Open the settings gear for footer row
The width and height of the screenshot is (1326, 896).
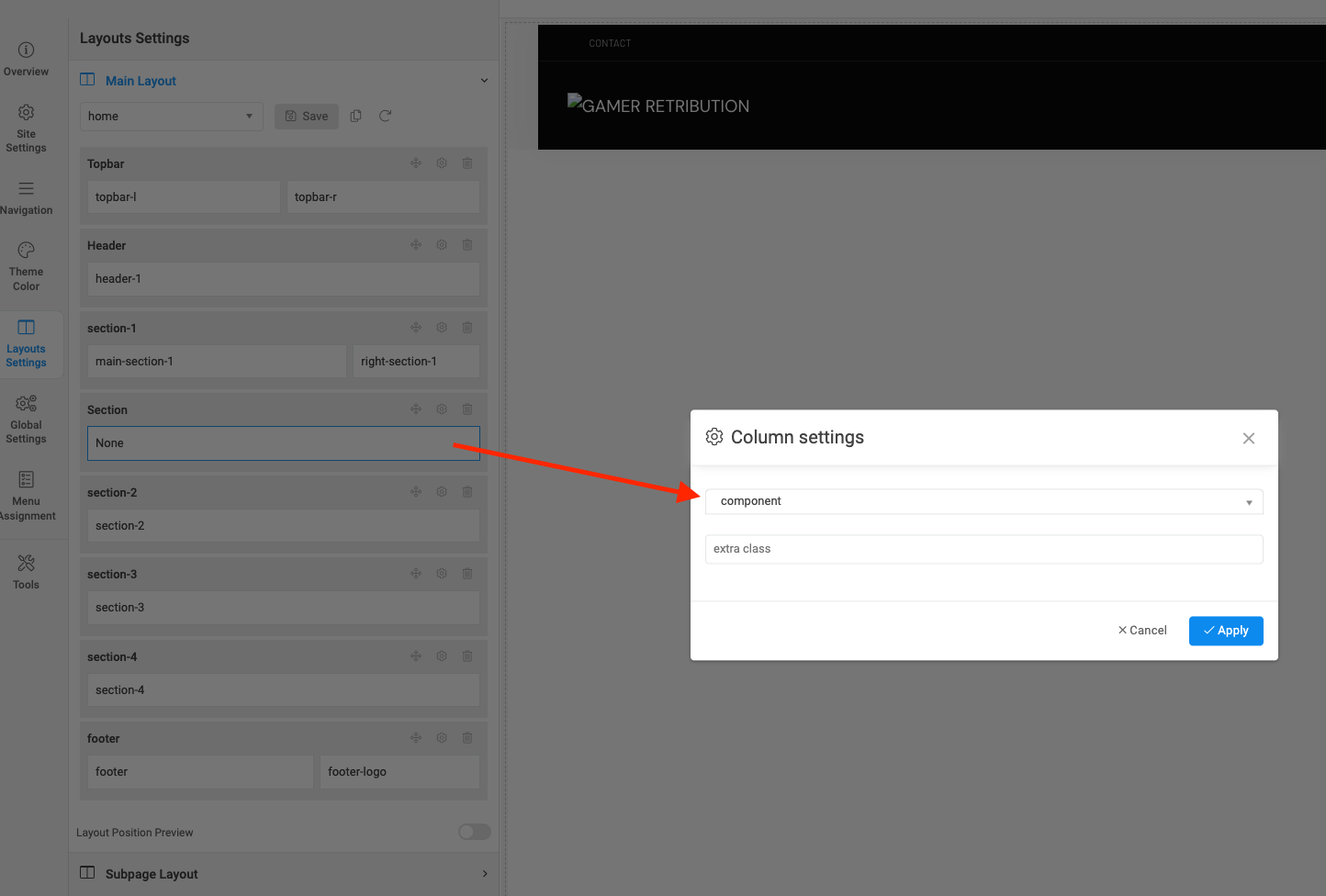click(442, 738)
